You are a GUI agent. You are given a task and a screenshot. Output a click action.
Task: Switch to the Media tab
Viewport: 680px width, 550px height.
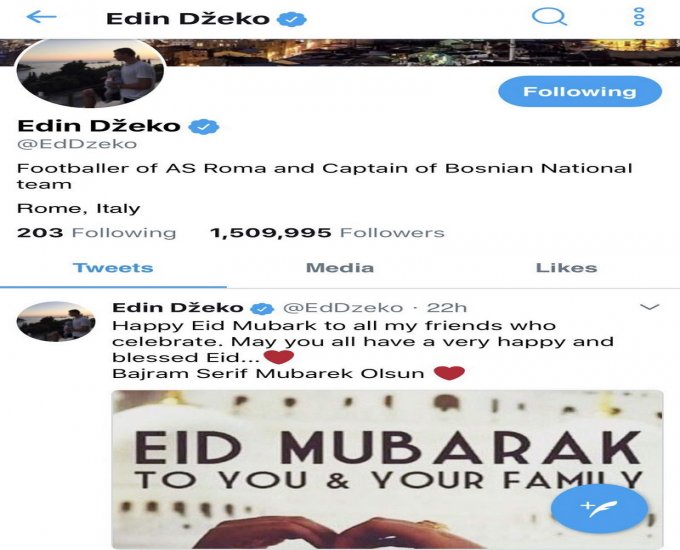click(340, 268)
